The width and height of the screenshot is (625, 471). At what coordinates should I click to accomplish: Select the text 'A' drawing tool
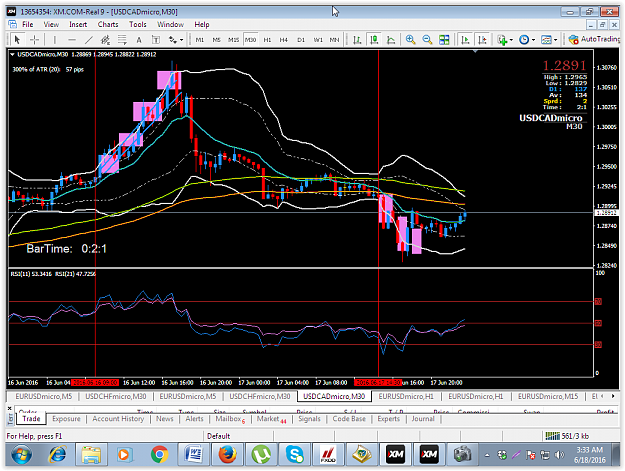(x=139, y=39)
